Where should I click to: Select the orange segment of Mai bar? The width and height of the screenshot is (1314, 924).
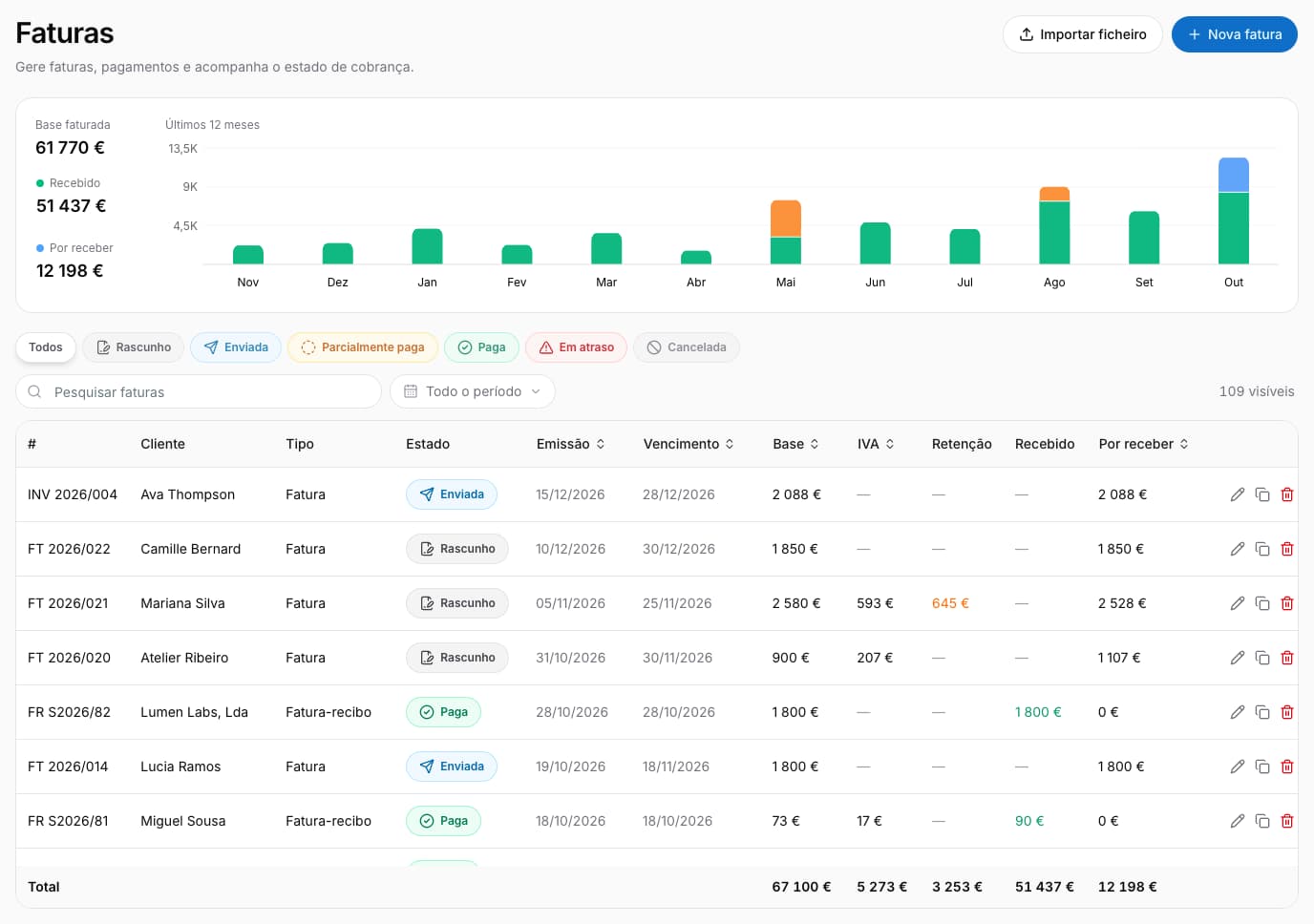point(786,219)
